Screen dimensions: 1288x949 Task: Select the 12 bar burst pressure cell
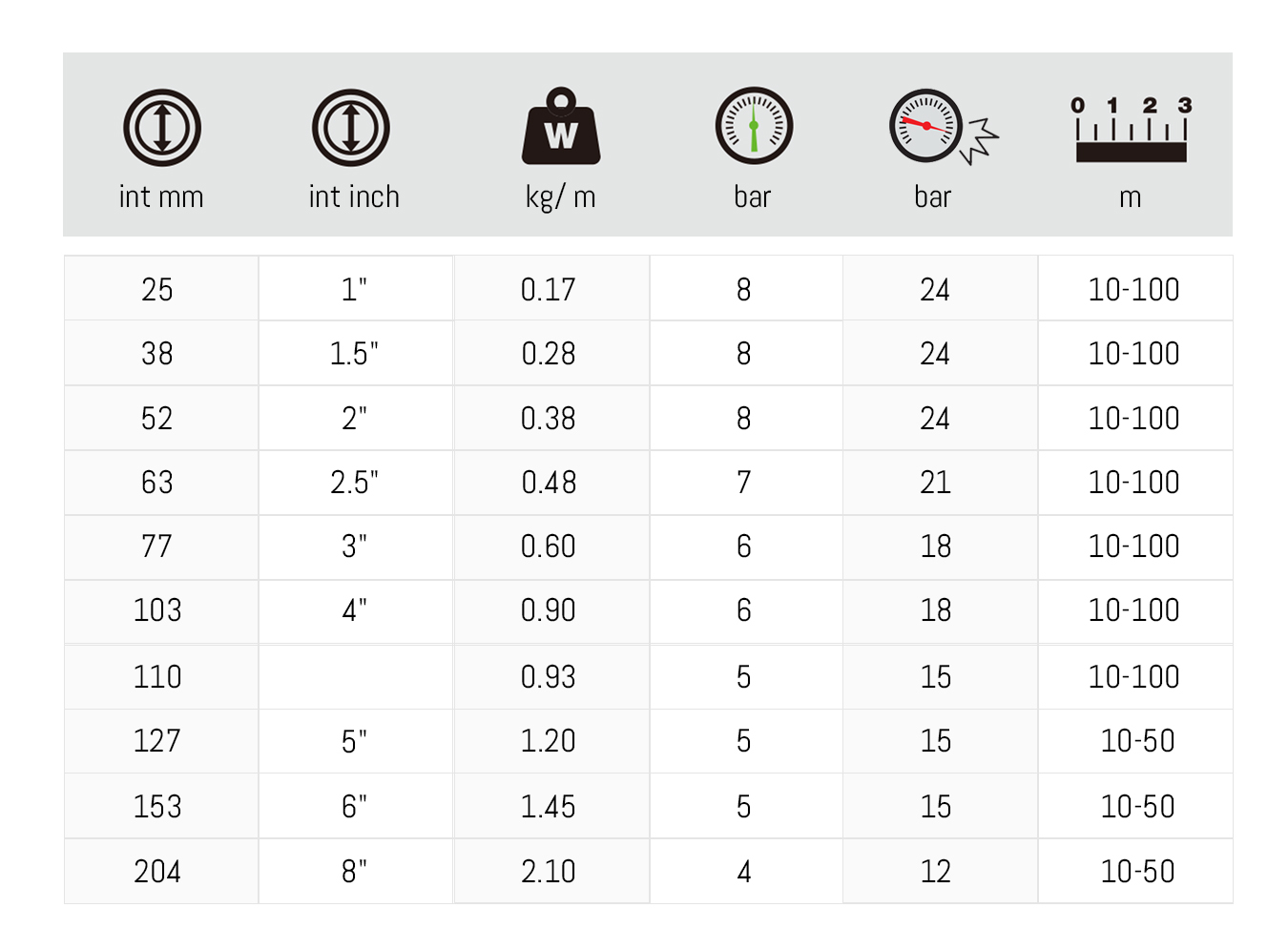(x=936, y=872)
